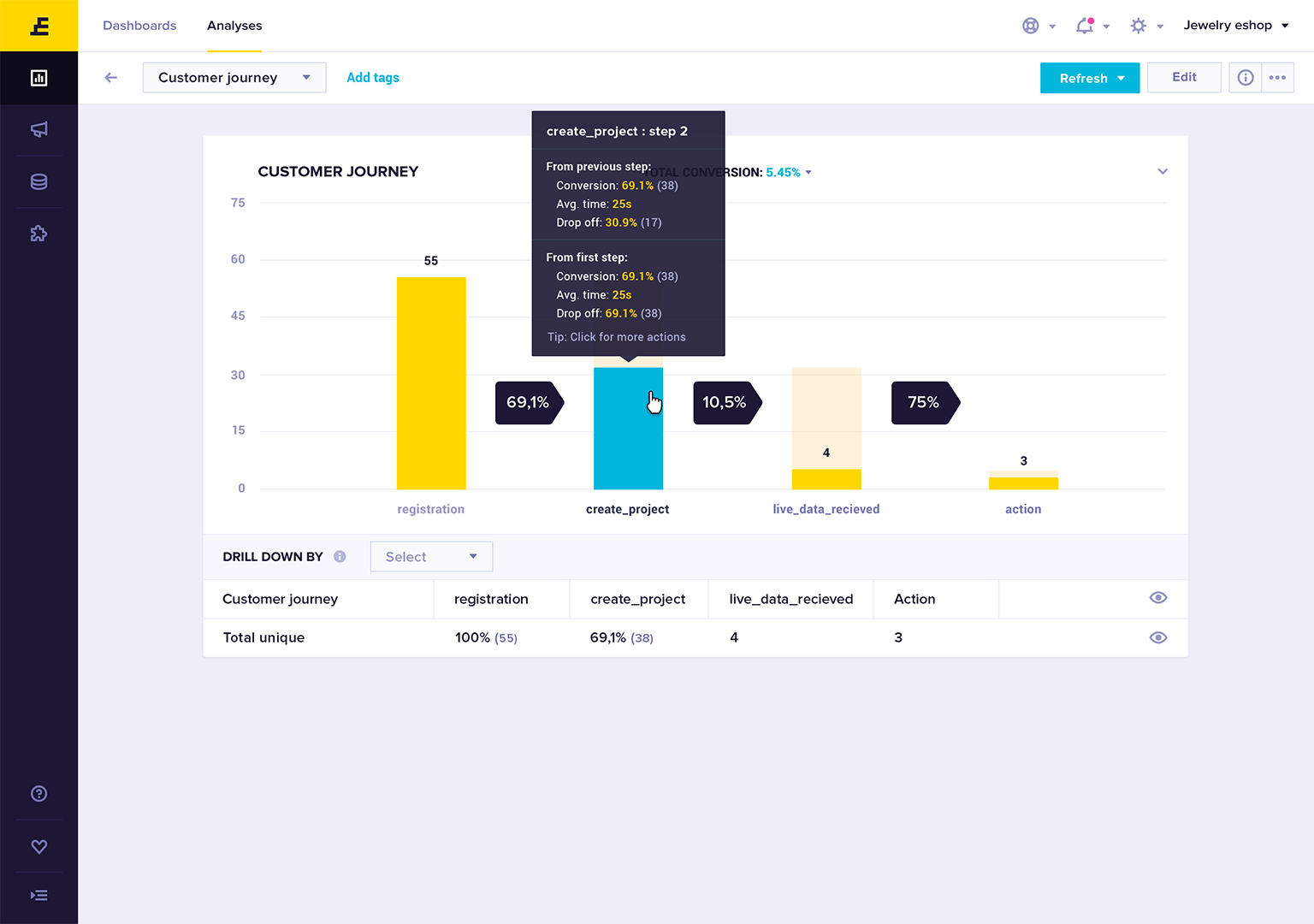Screen dimensions: 1314x924
Task: Switch to the Dashboards tab
Action: click(x=139, y=26)
